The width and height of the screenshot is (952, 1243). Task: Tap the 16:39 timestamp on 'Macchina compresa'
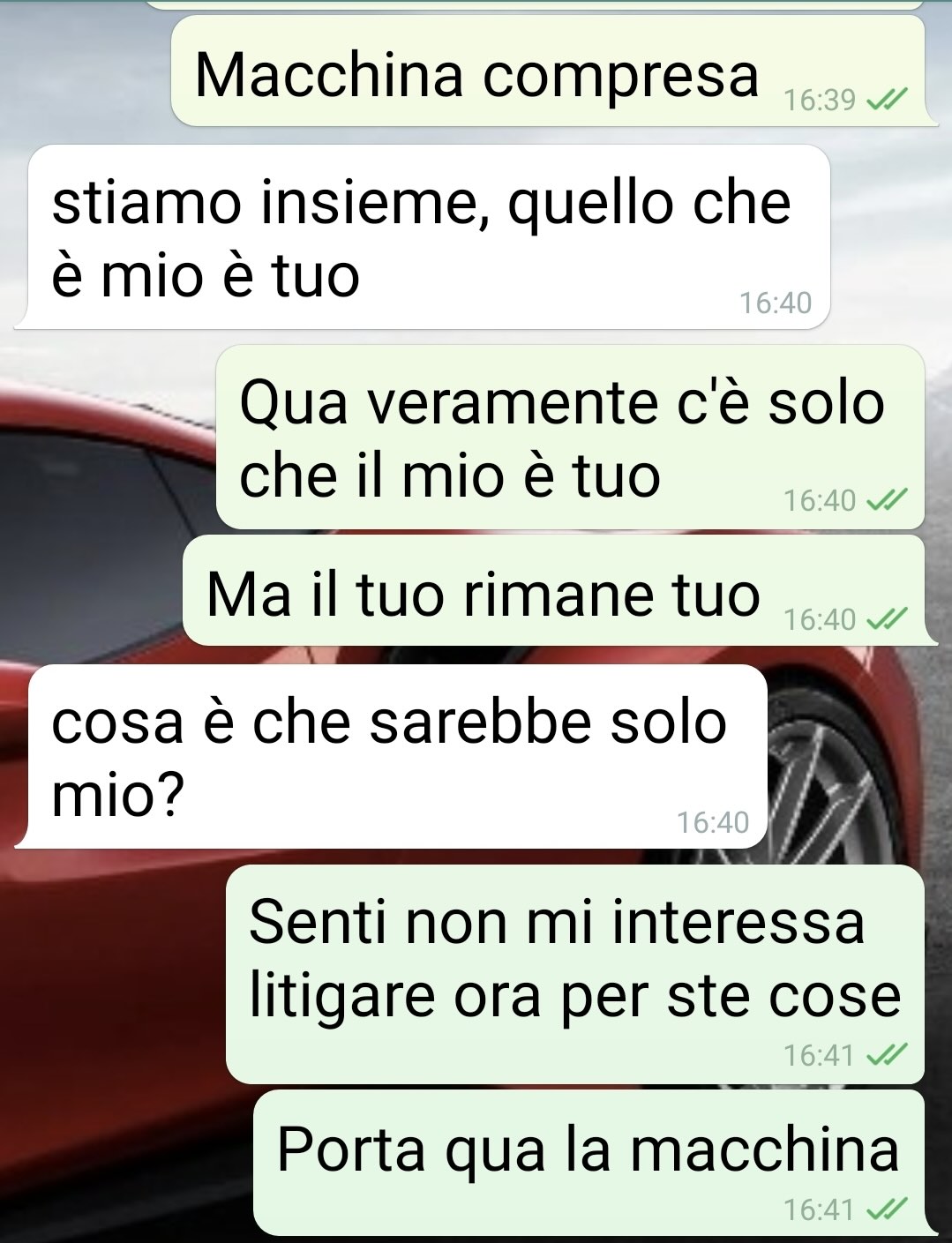tap(820, 101)
